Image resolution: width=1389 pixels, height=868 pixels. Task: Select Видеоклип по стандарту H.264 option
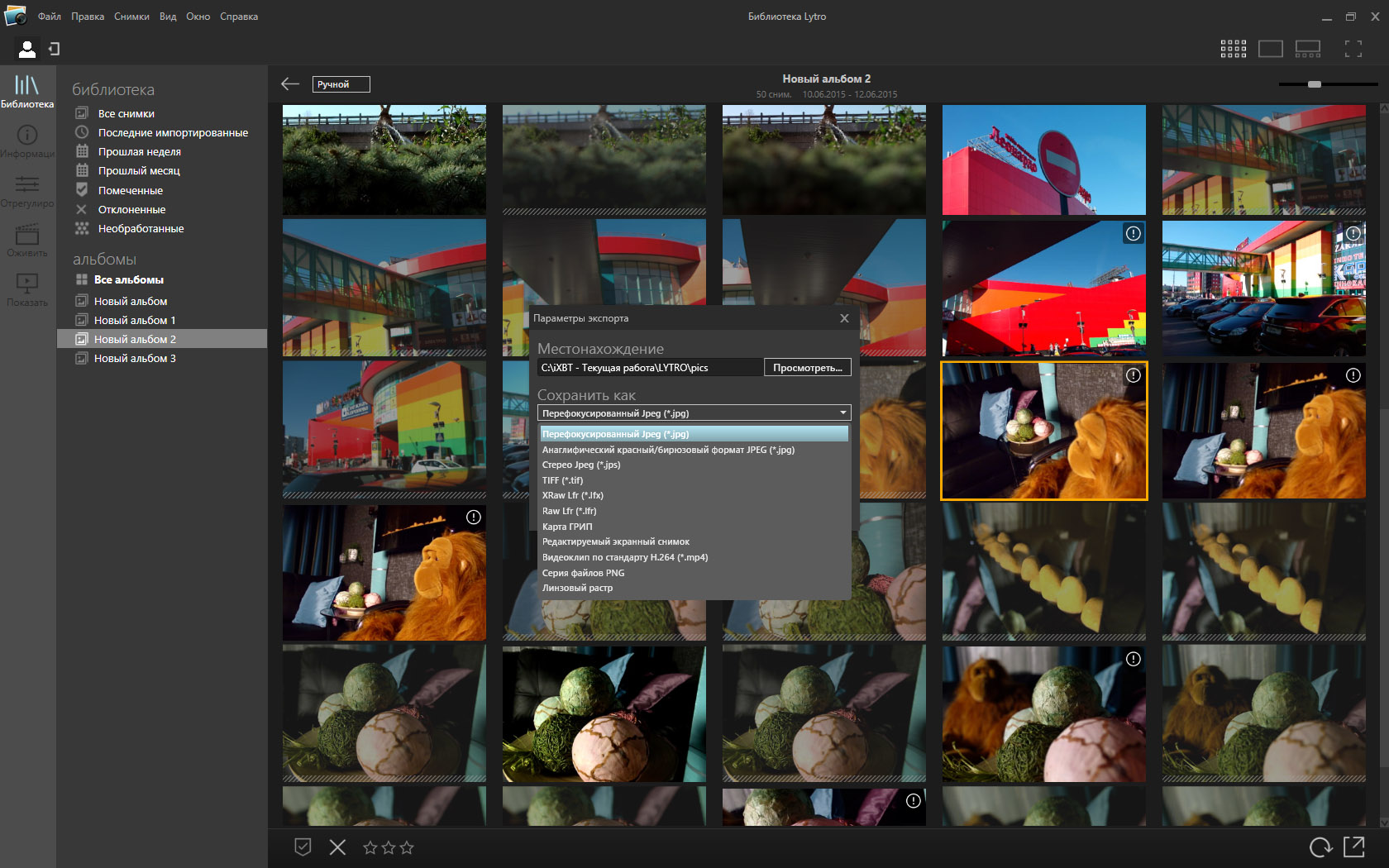click(625, 557)
